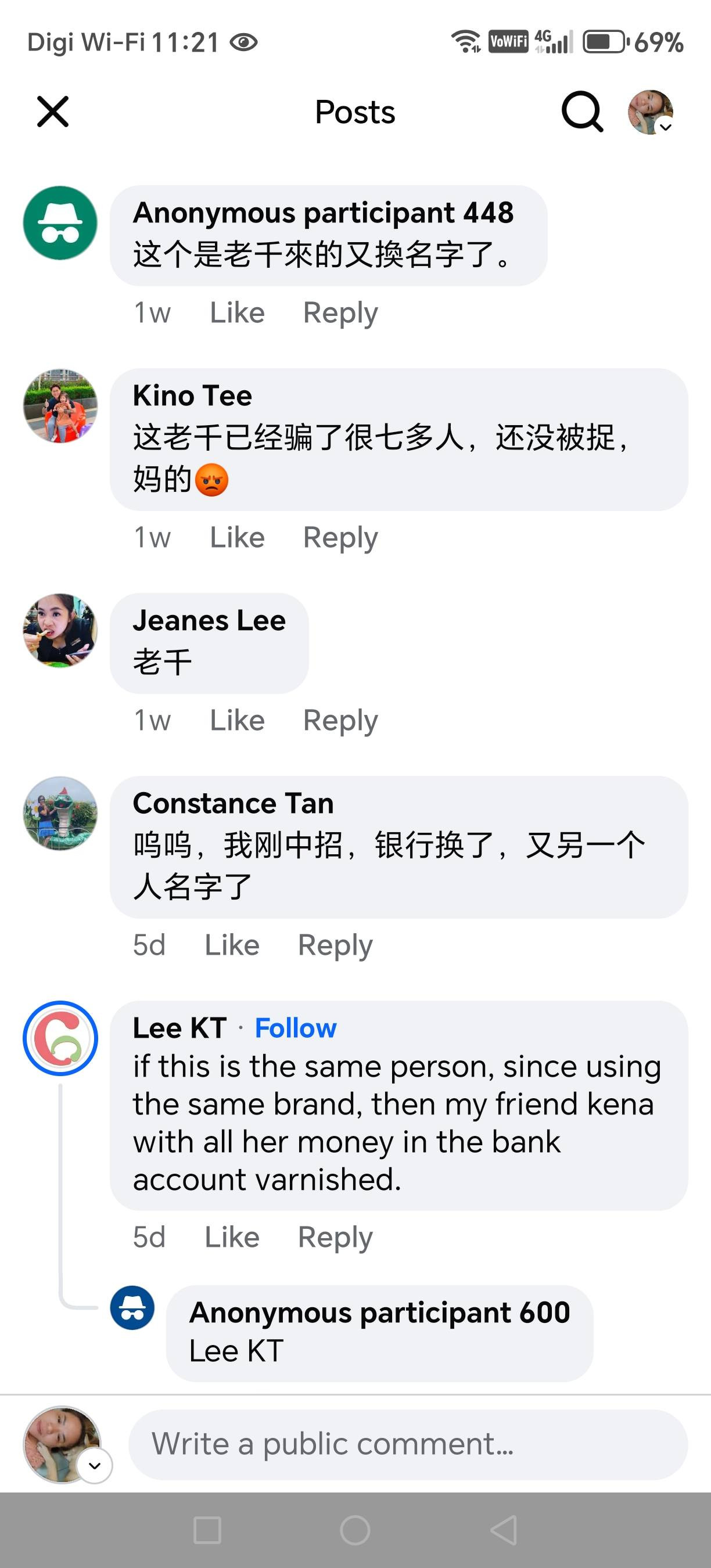The height and width of the screenshot is (1568, 711).
Task: Open Jeanes Lee's profile picture
Action: (x=60, y=631)
